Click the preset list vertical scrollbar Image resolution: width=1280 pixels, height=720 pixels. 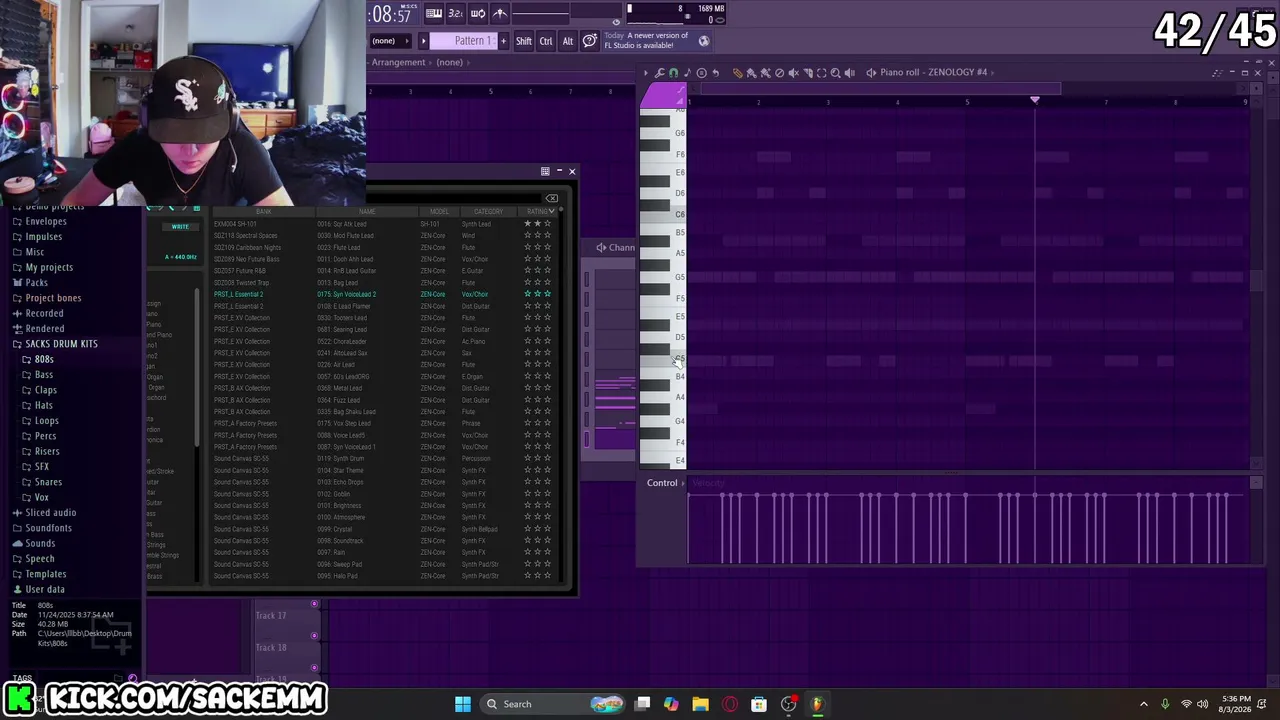point(563,395)
